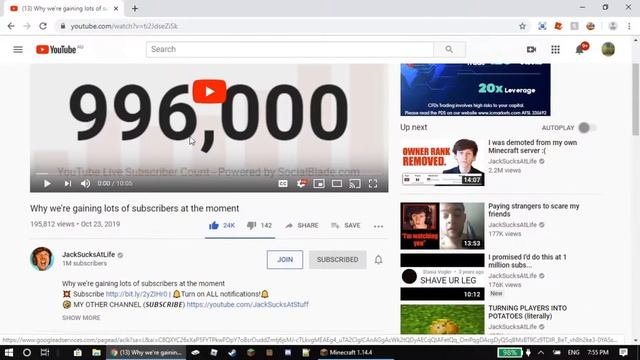Close the YouTube browser tab
Image resolution: width=640 pixels, height=360 pixels.
click(x=116, y=9)
